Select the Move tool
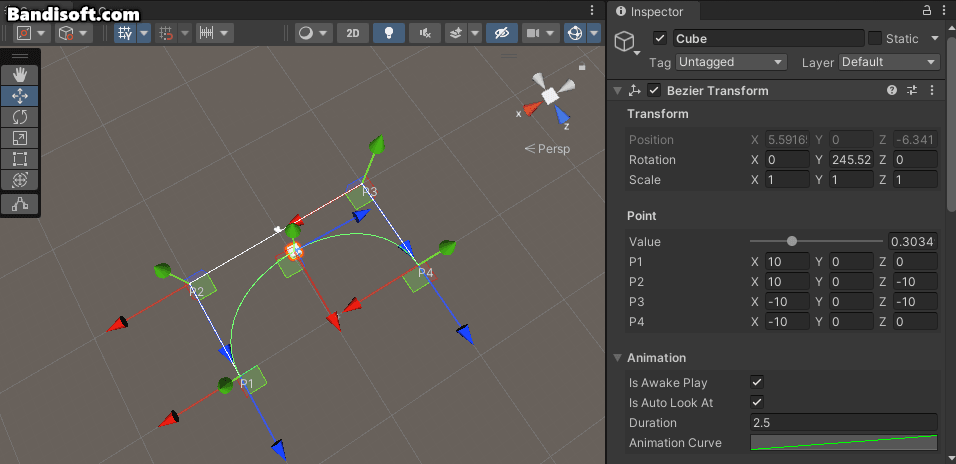 pos(20,96)
